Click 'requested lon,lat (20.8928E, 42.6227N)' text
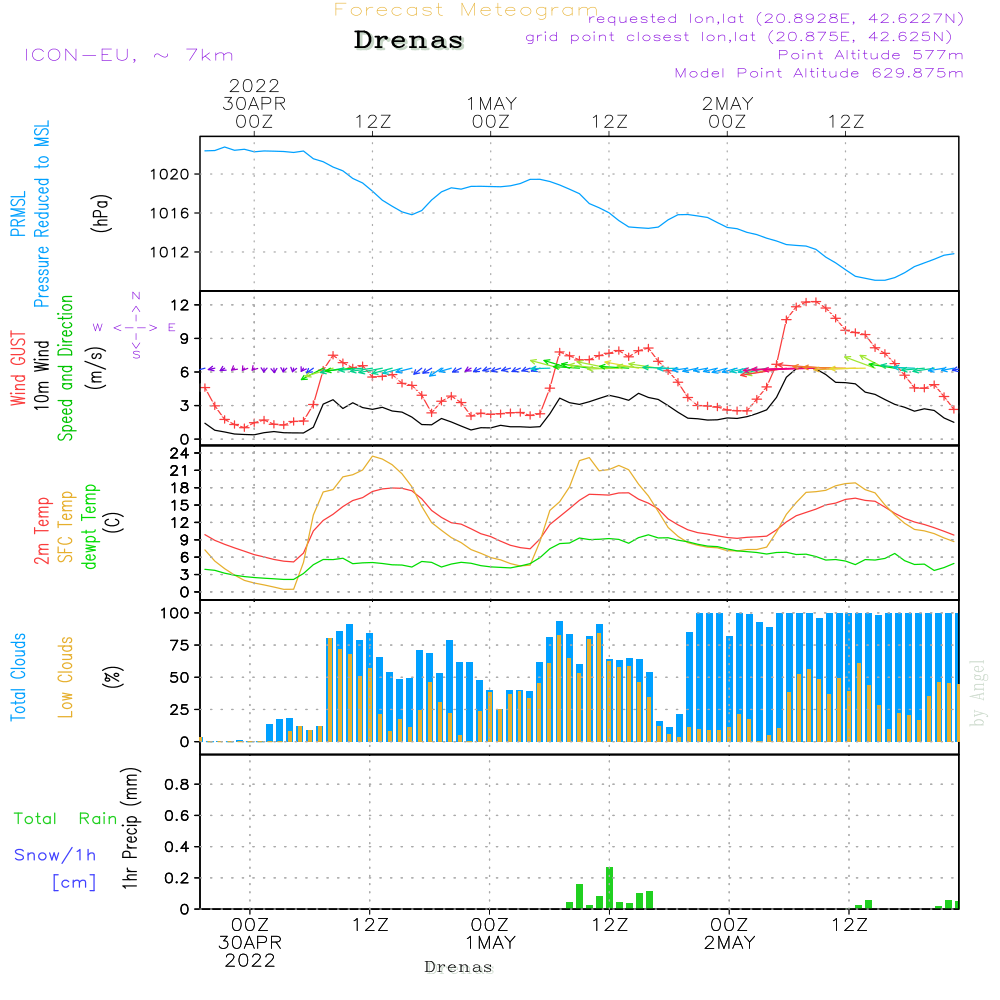This screenshot has height=1000, width=1000. point(776,18)
